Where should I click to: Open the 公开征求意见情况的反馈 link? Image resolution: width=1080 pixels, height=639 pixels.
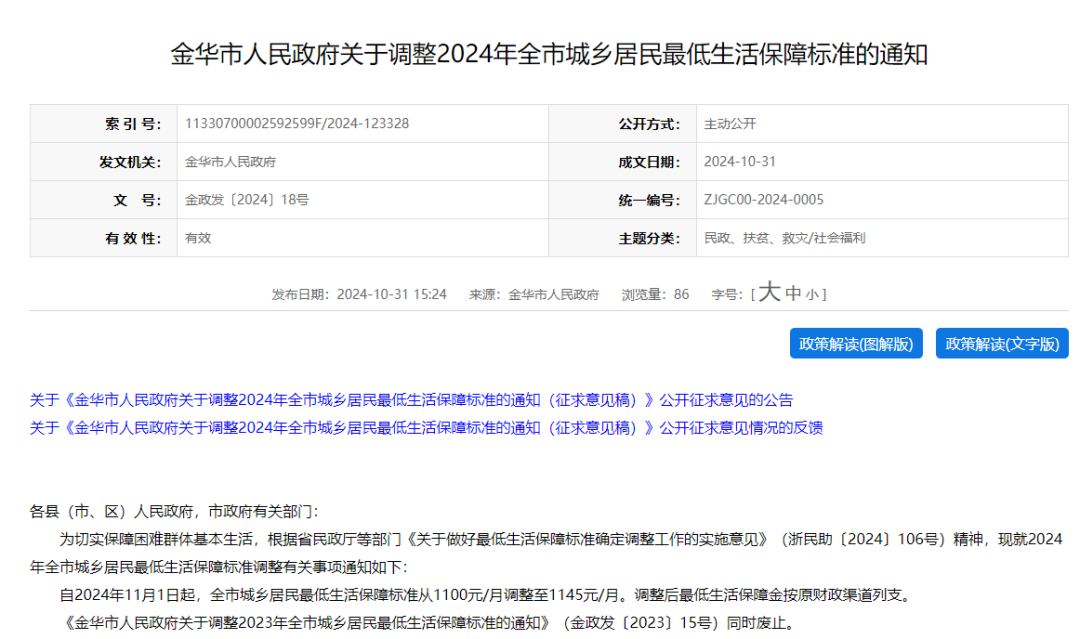(426, 428)
